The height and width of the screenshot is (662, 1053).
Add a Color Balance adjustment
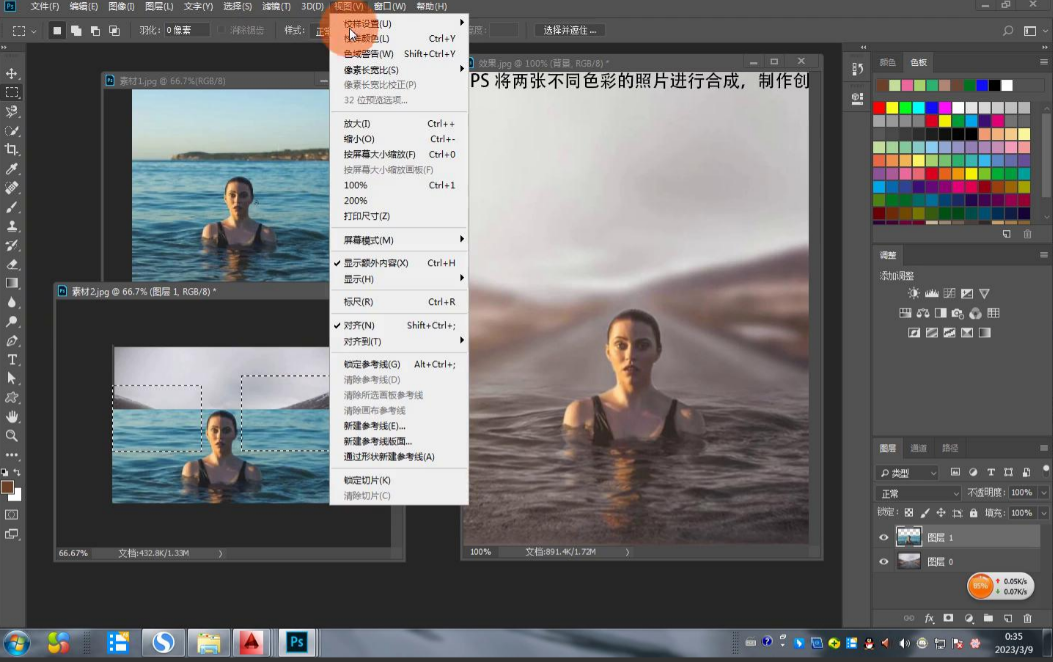click(923, 313)
